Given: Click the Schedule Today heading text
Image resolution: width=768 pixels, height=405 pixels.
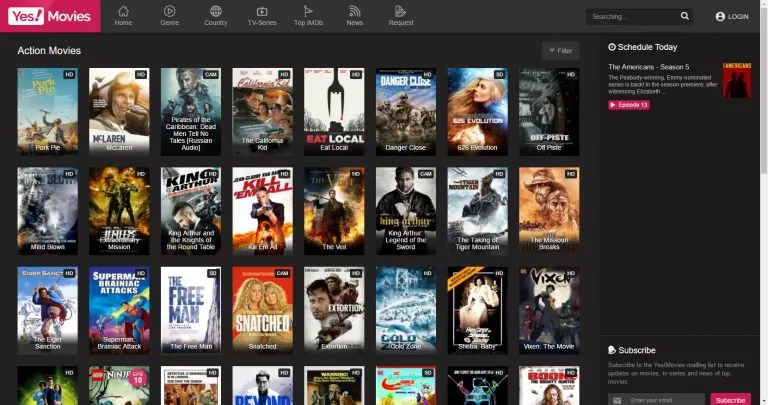Looking at the screenshot, I should (647, 47).
